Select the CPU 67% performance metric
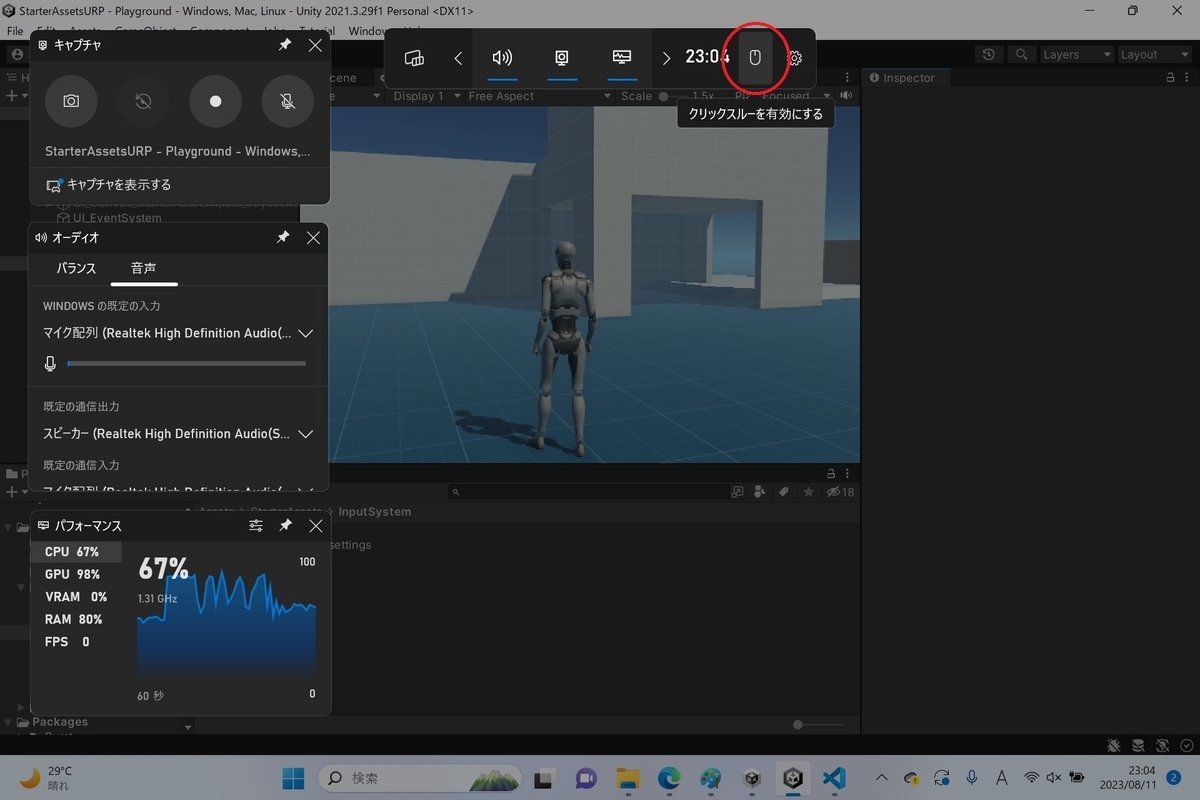 pos(76,552)
